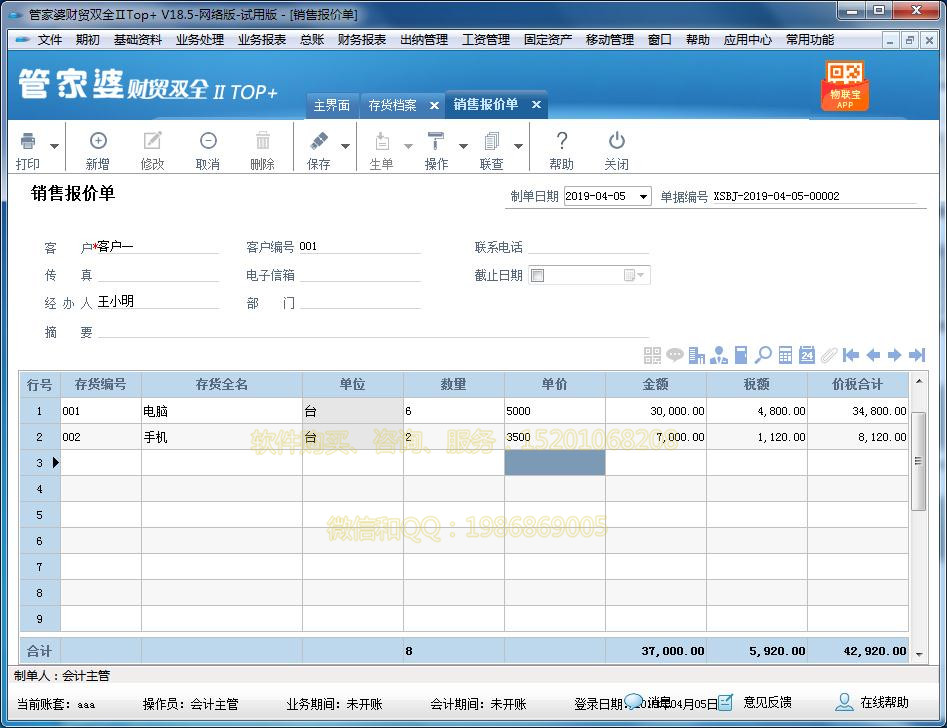Click the 24 calendar icon above the grid
947x728 pixels.
(807, 354)
